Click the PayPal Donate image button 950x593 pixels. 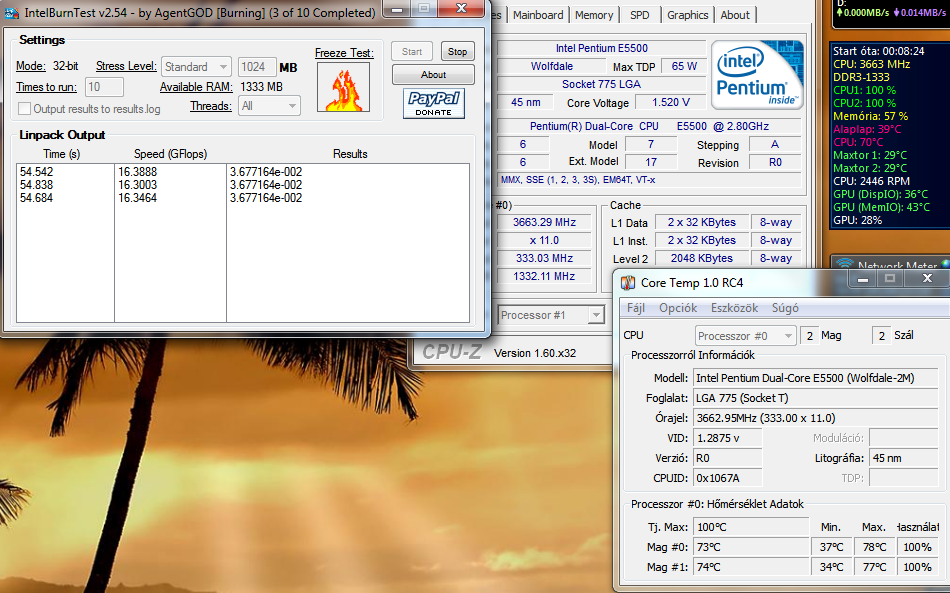pos(434,103)
